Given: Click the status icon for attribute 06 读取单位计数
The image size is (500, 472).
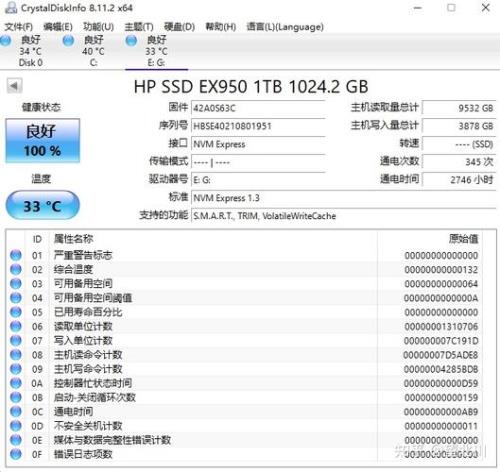Looking at the screenshot, I should [x=16, y=326].
